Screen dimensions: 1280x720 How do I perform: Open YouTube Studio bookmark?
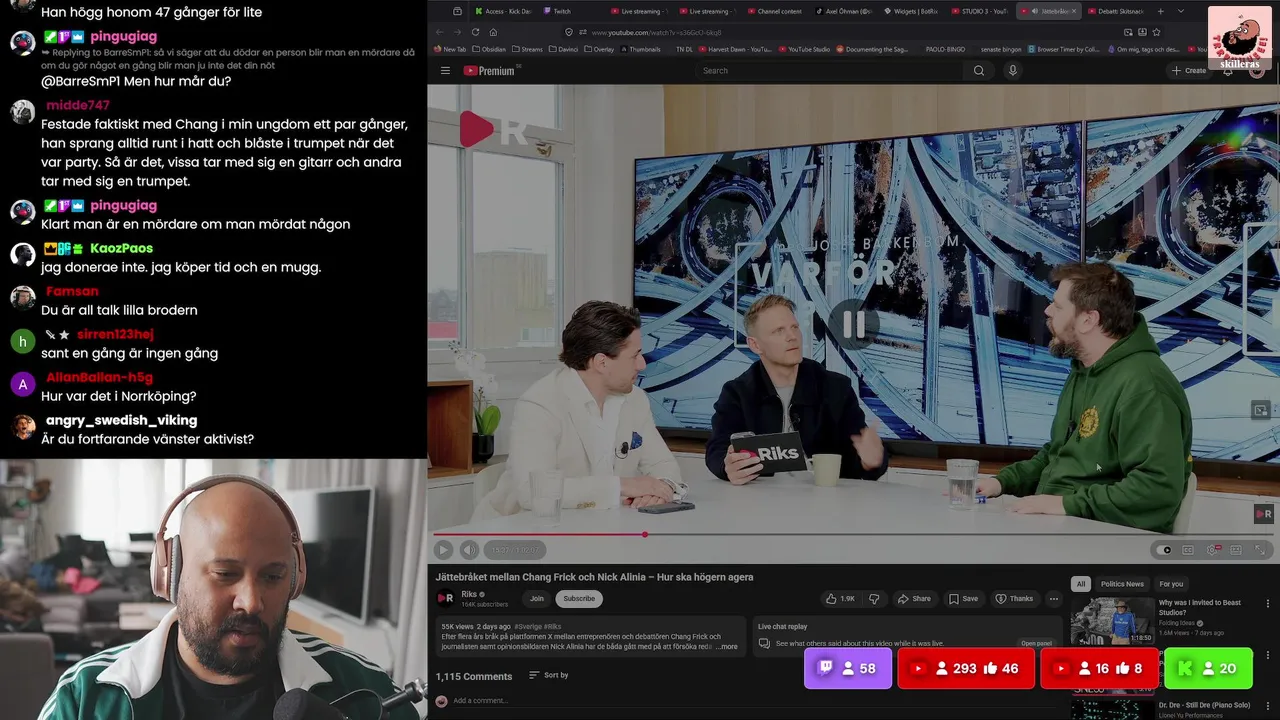(804, 49)
